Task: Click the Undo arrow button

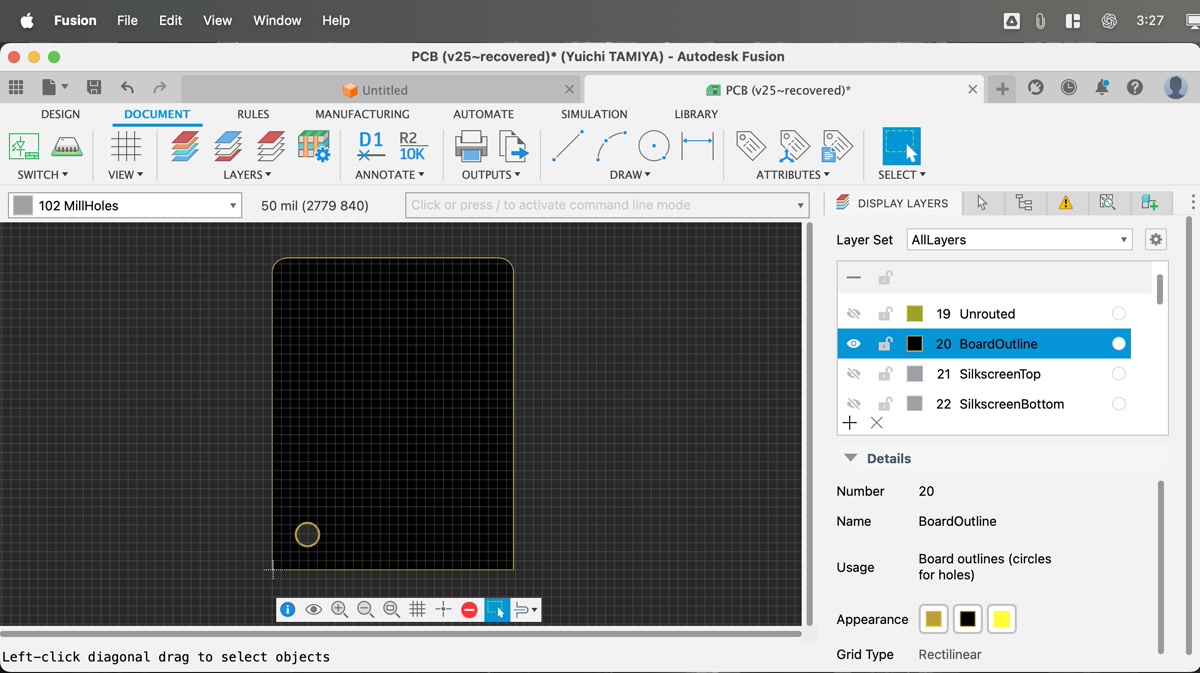Action: tap(127, 88)
